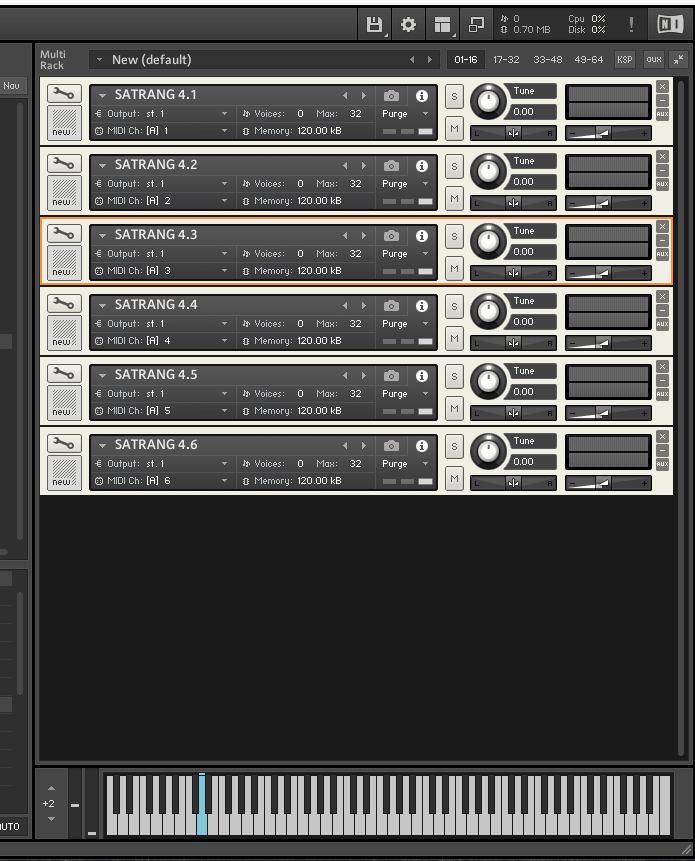Image resolution: width=695 pixels, height=861 pixels.
Task: Remove the SATRANG 4.4 instrument with its X
Action: (663, 297)
